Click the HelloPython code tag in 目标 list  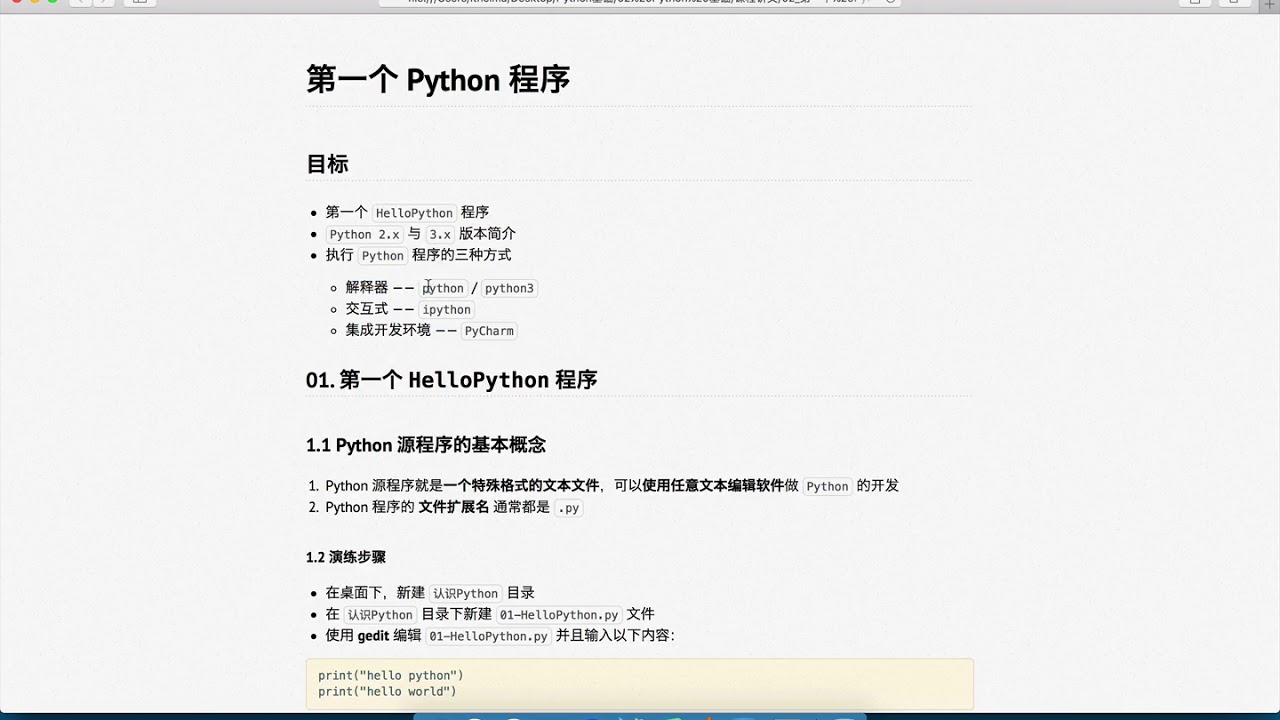tap(414, 213)
